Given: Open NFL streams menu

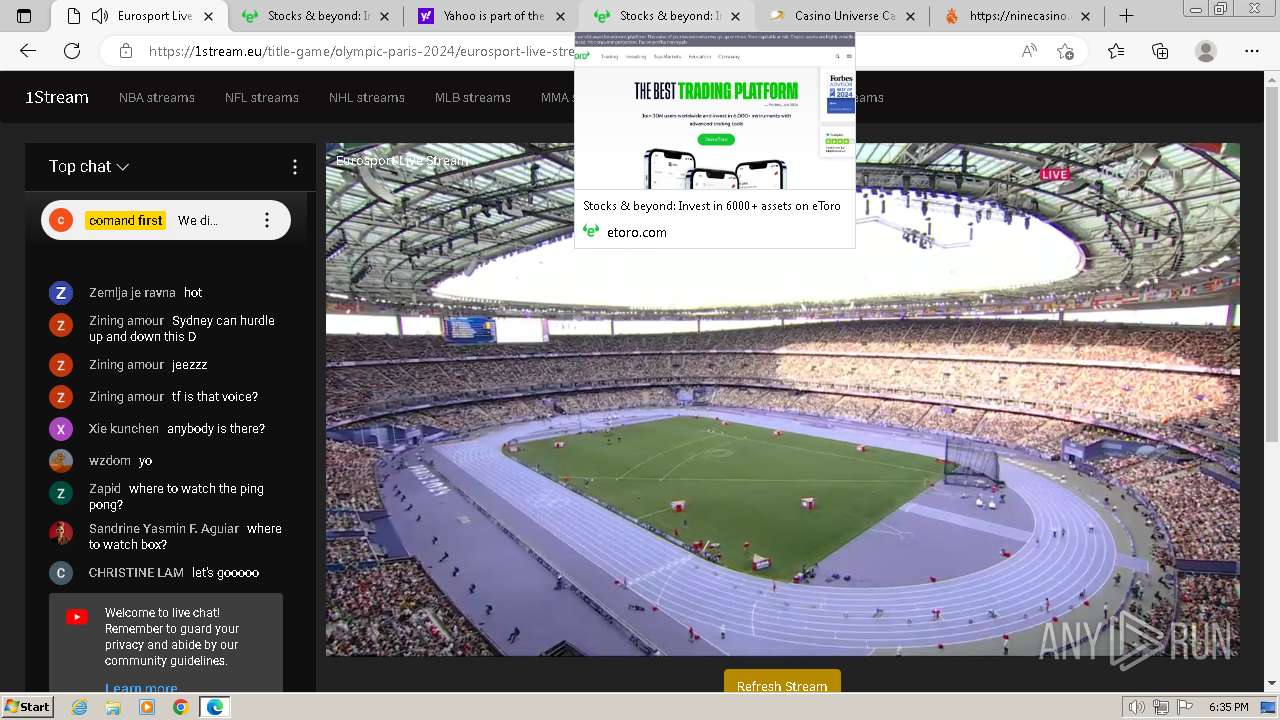Looking at the screenshot, I should coord(262,97).
